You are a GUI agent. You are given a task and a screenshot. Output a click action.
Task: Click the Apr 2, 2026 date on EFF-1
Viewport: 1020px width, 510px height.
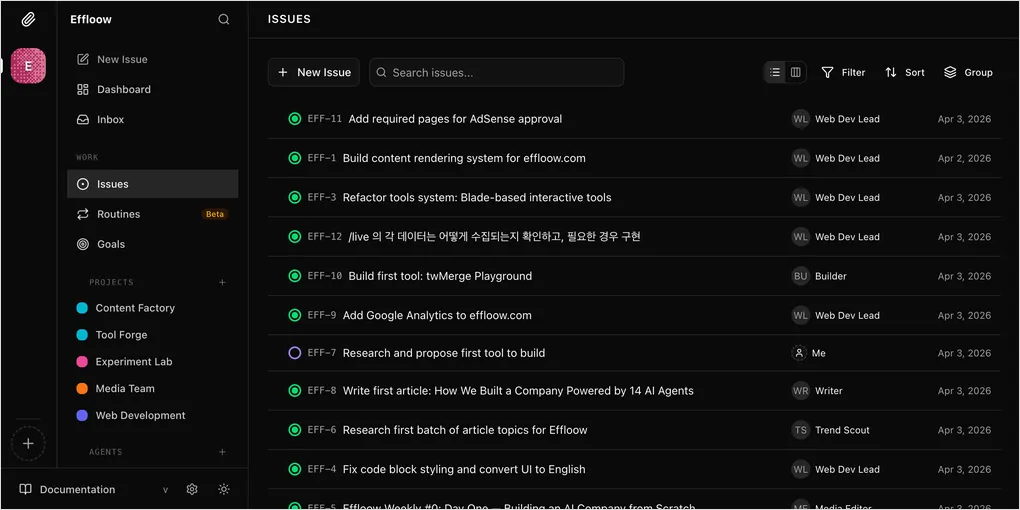point(964,158)
